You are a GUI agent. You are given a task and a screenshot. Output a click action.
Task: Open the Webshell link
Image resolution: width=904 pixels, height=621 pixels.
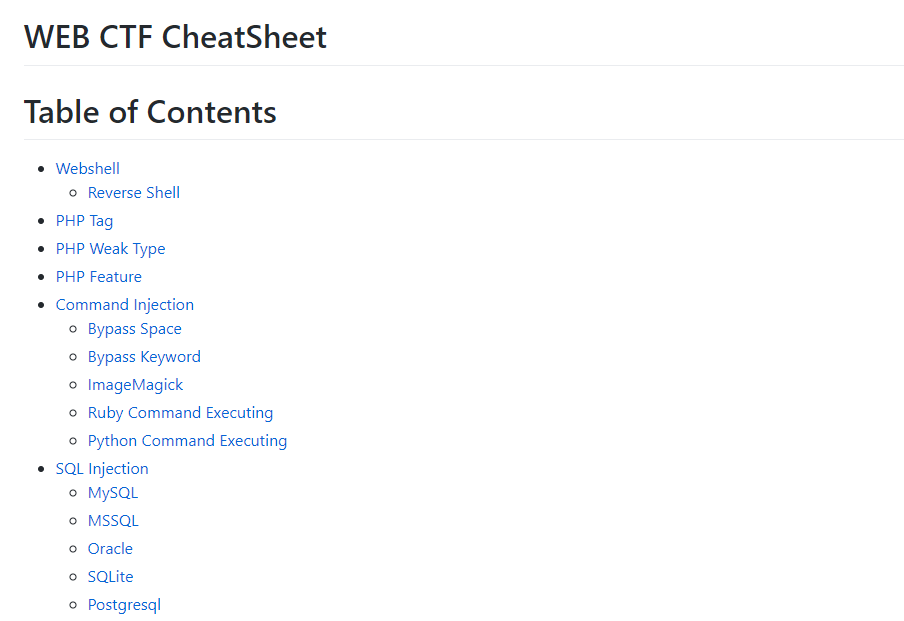(x=88, y=169)
